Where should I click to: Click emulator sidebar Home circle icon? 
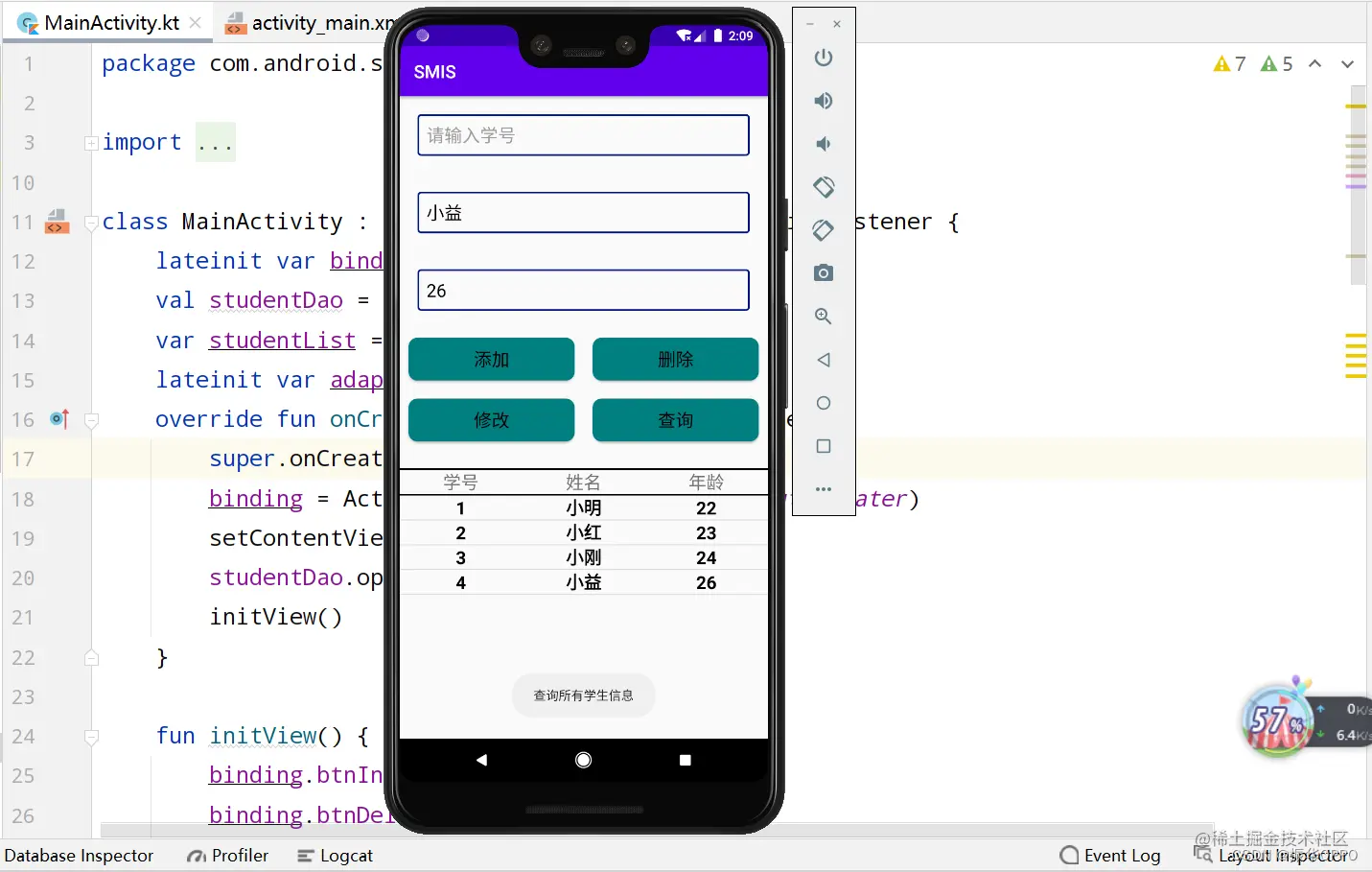click(823, 403)
